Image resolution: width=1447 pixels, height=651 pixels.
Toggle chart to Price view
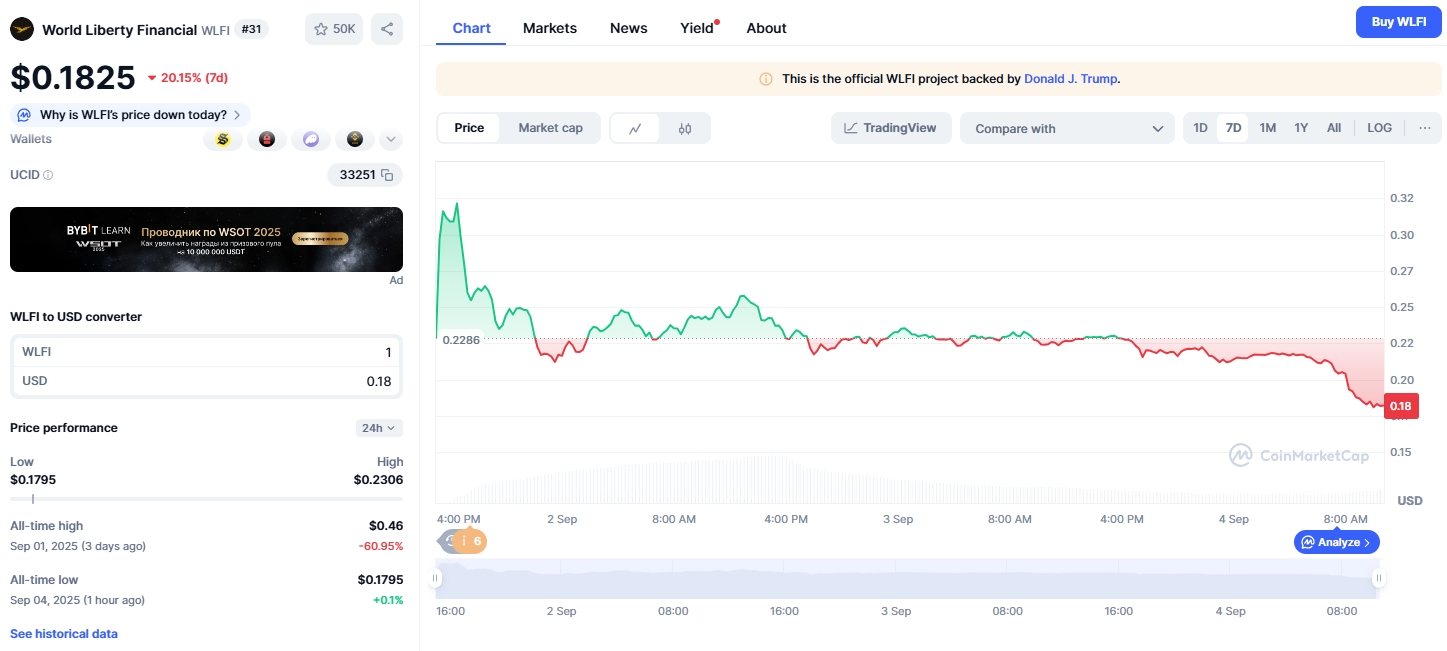tap(469, 128)
